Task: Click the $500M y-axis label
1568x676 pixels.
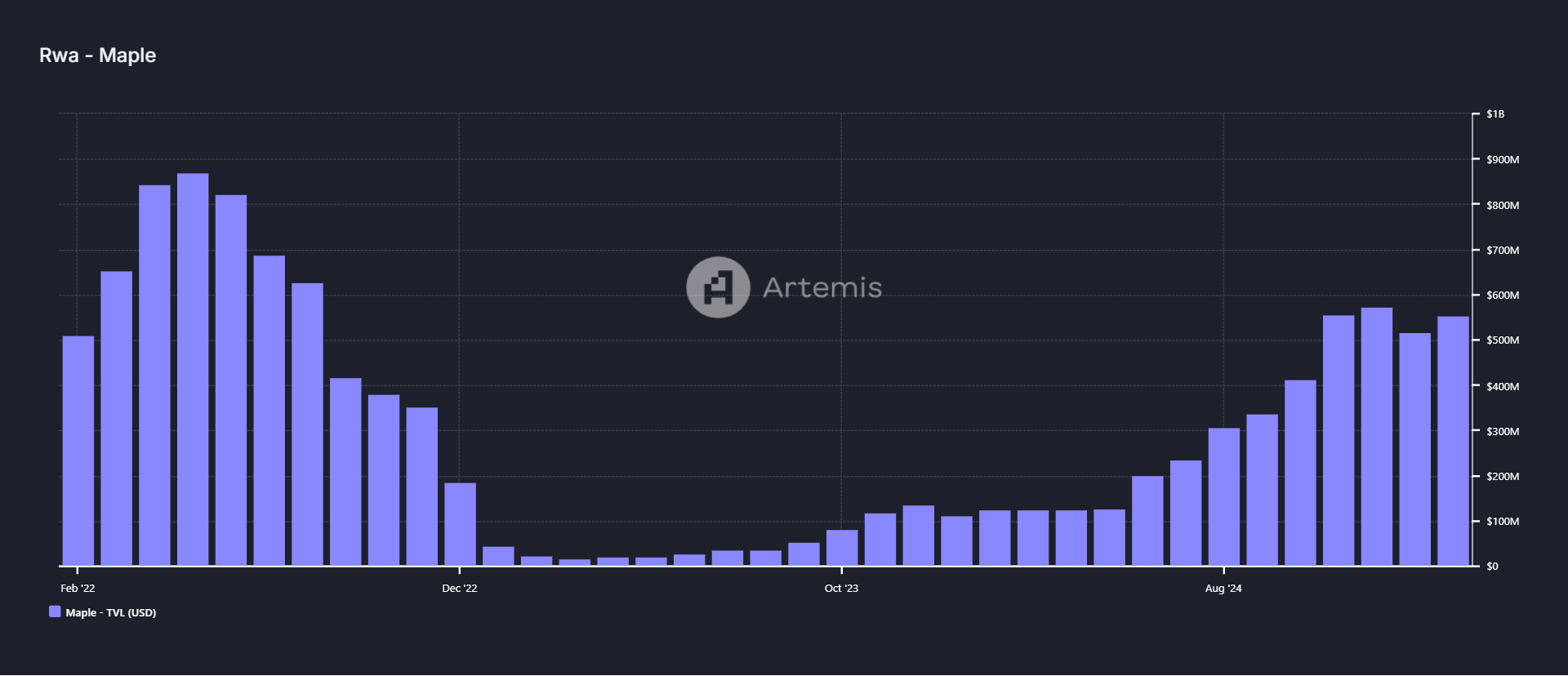Action: click(x=1502, y=340)
